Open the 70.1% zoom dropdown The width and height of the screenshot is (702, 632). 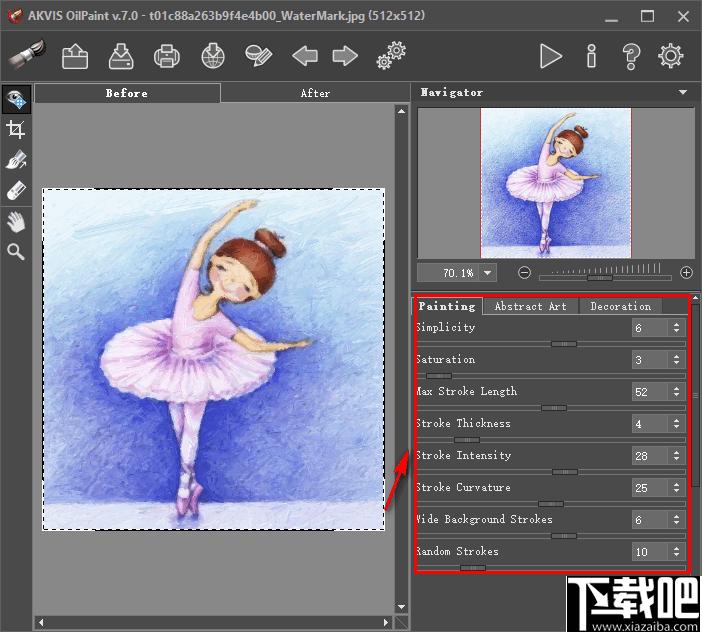click(488, 273)
